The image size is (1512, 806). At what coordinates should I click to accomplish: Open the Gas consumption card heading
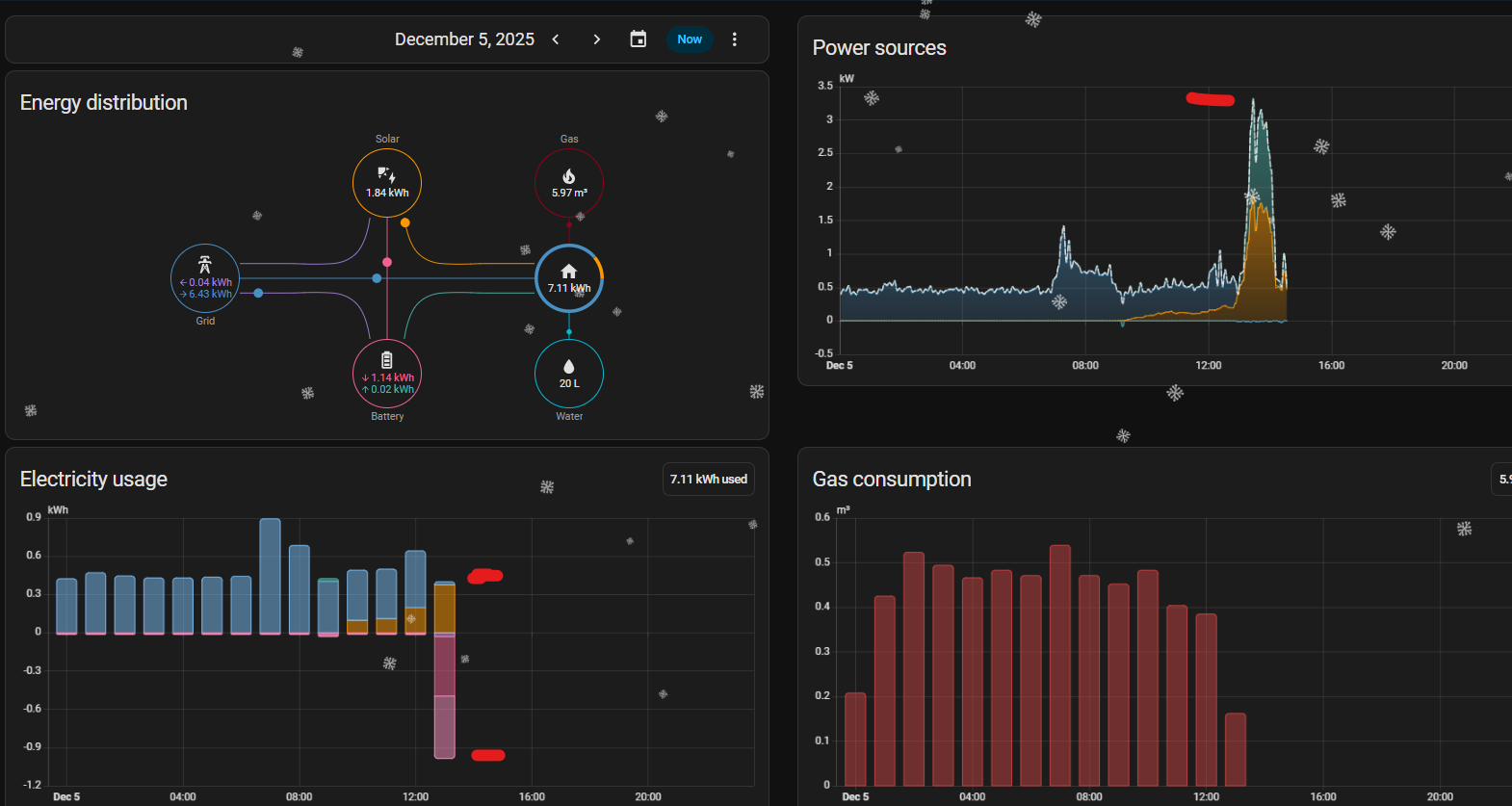892,480
